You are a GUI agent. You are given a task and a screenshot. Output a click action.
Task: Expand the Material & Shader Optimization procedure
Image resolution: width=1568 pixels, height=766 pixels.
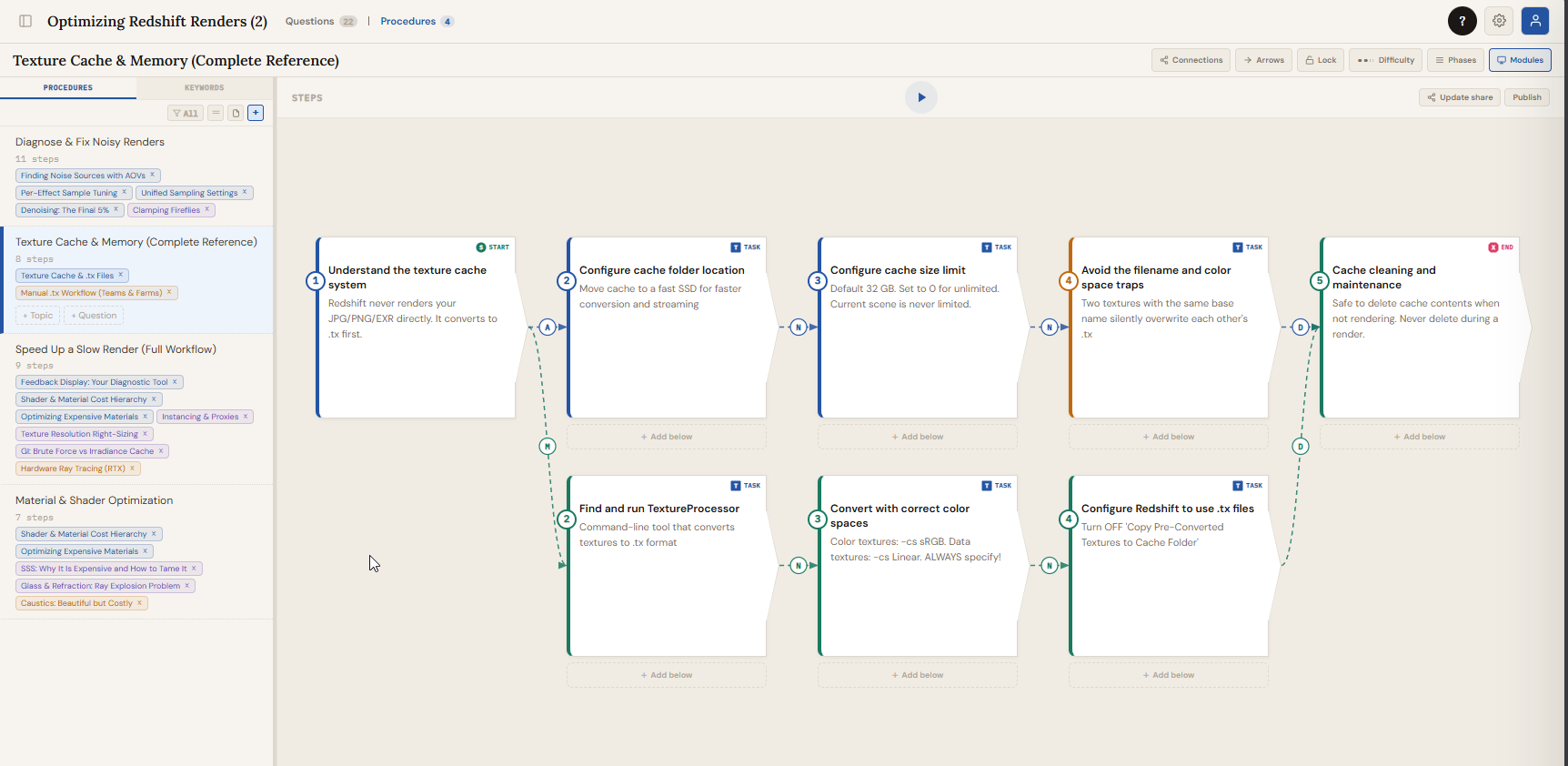[94, 500]
